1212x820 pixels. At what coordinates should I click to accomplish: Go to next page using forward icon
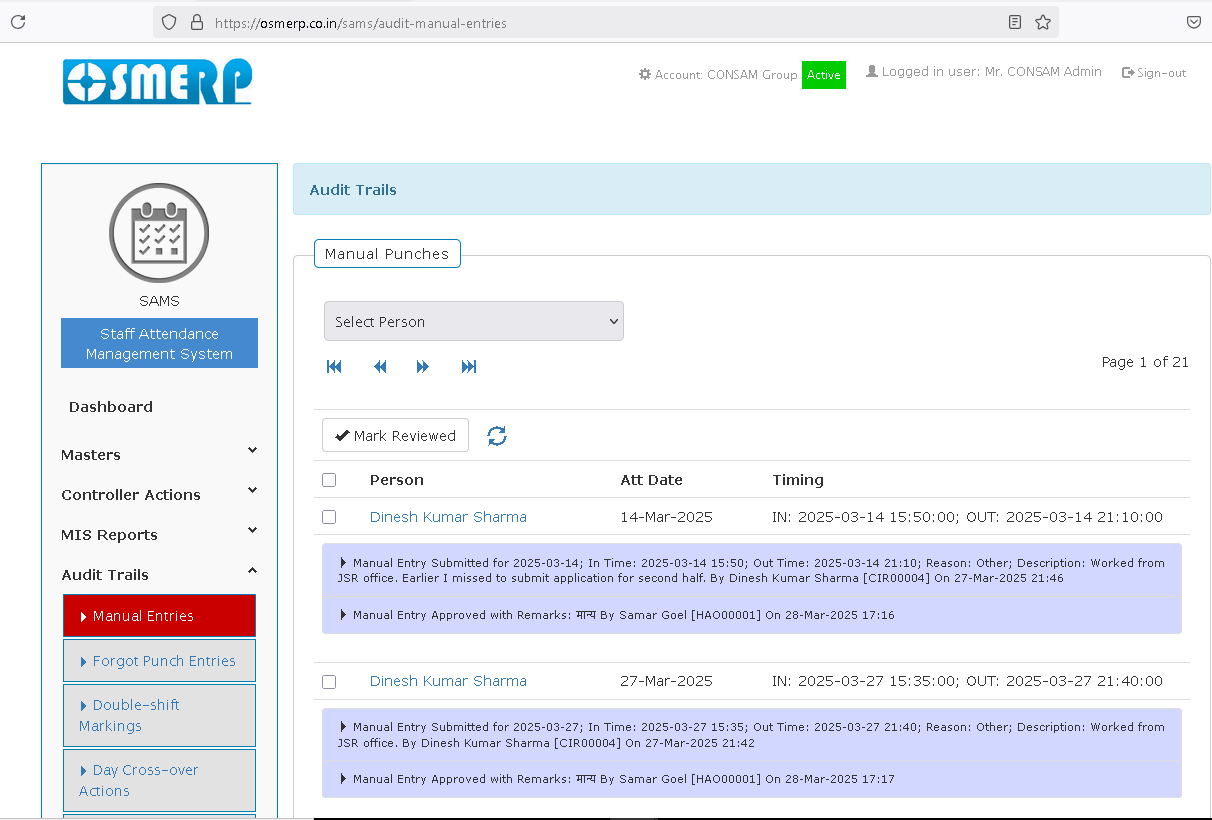423,367
